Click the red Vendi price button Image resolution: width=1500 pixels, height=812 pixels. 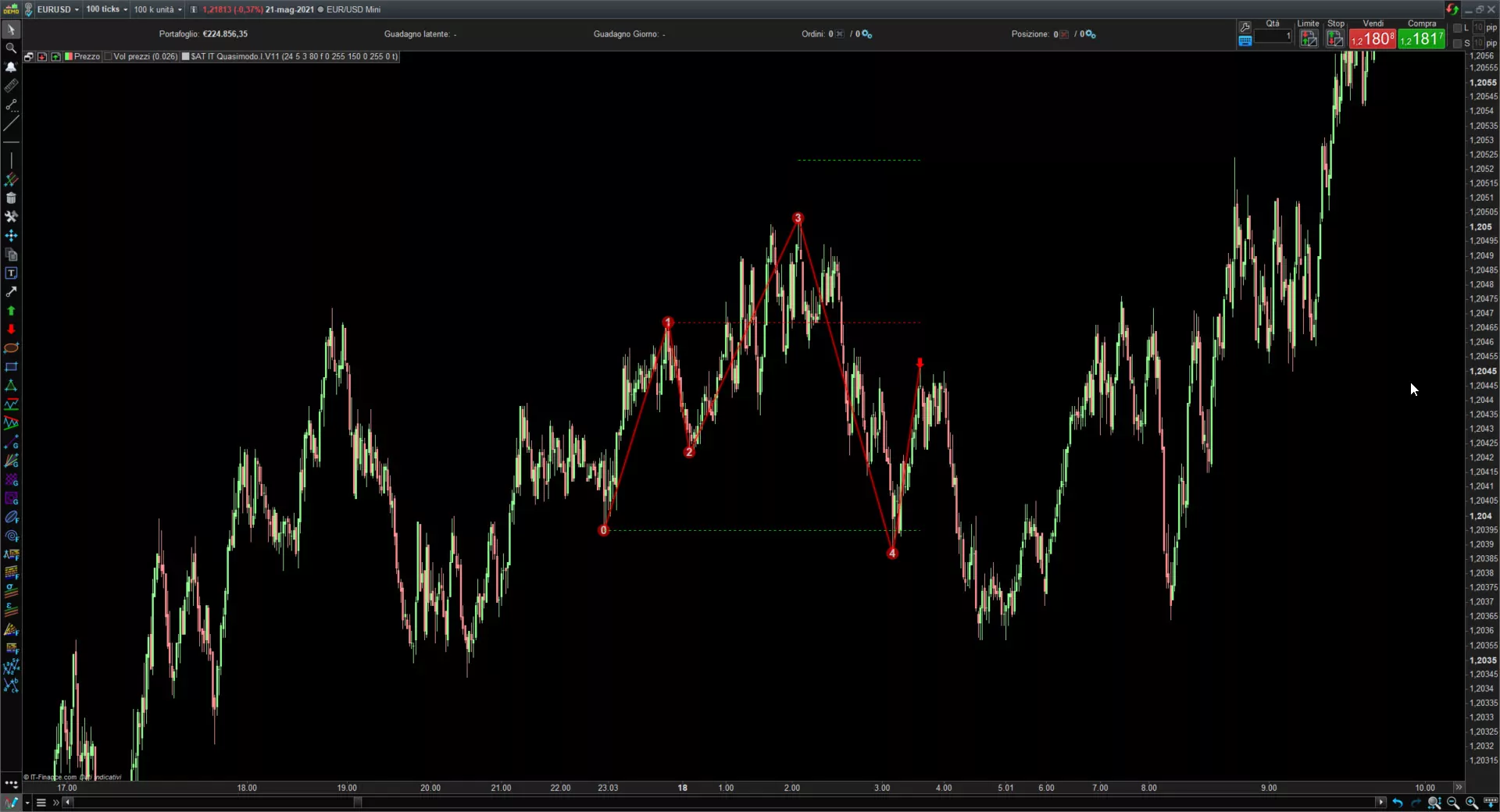1373,39
